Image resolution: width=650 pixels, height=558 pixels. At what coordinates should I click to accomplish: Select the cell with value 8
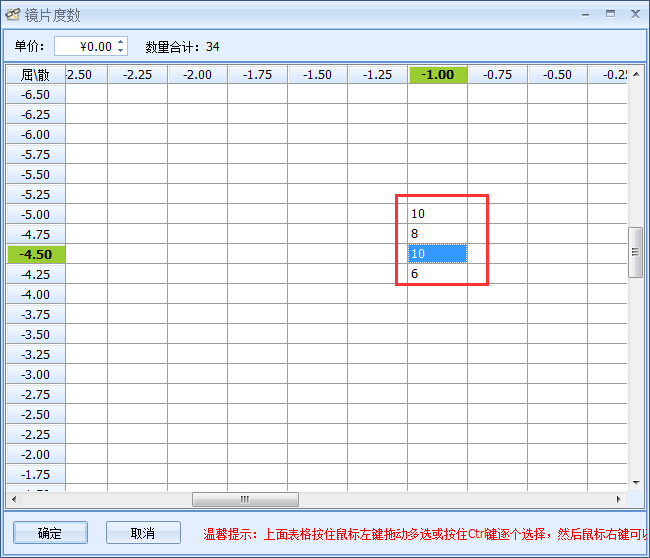437,234
